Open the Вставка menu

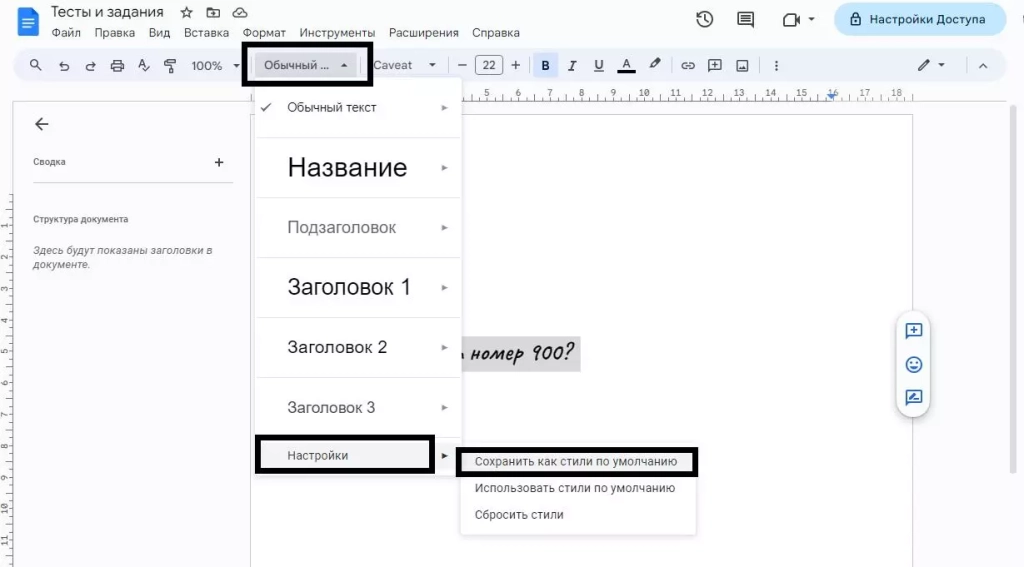coord(206,33)
